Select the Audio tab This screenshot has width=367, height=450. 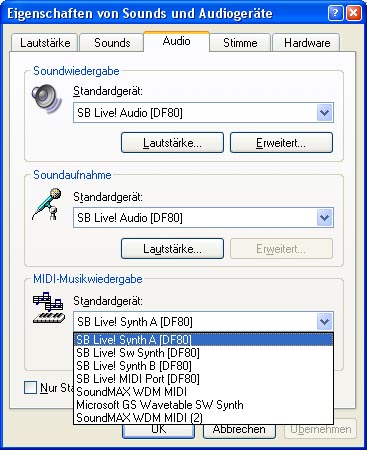coord(177,41)
